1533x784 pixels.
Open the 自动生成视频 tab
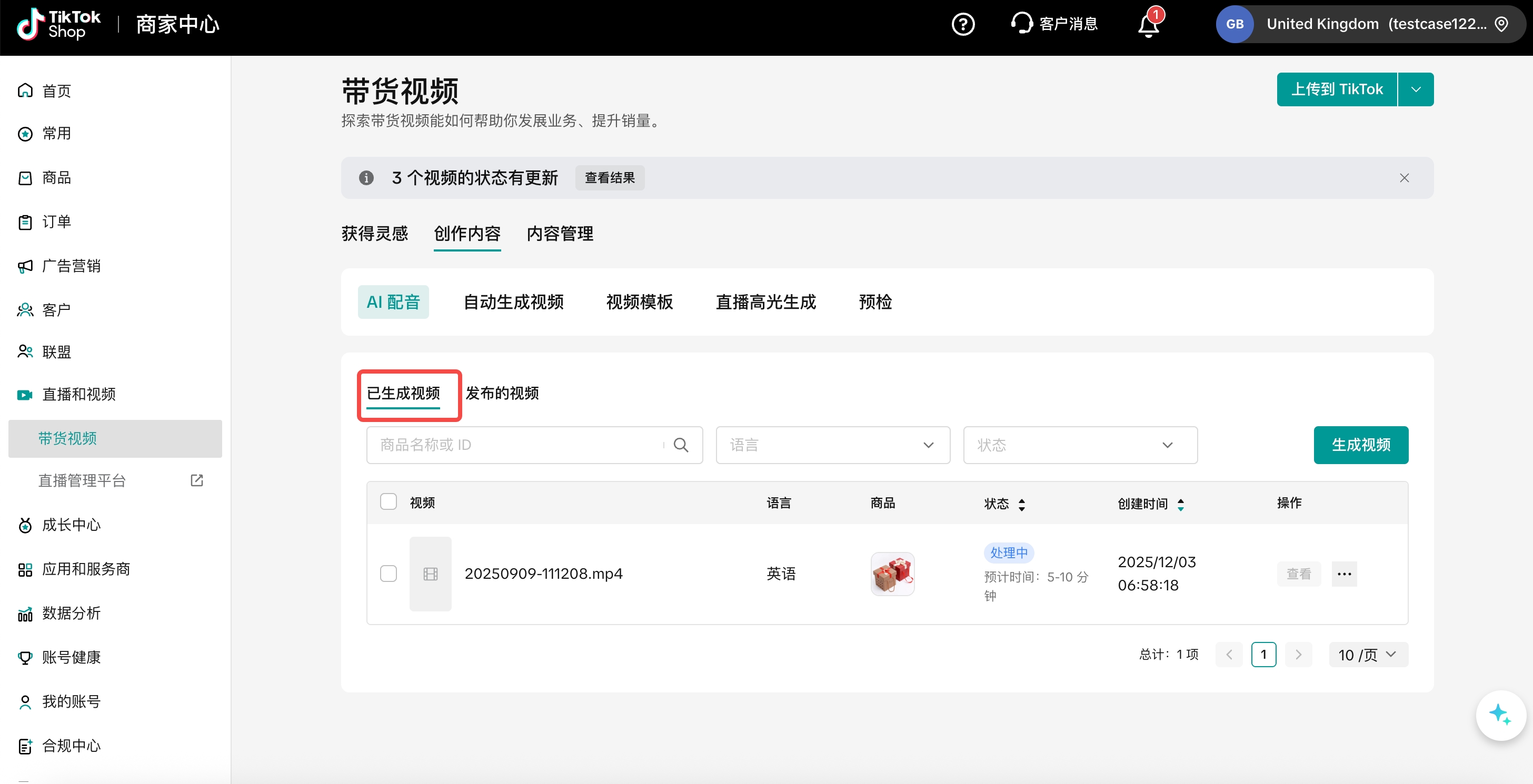click(513, 302)
